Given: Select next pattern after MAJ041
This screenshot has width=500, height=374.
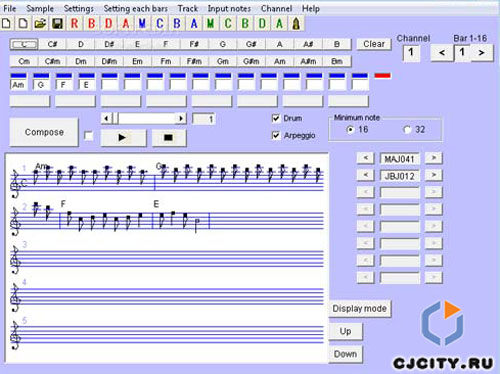Looking at the screenshot, I should (434, 158).
